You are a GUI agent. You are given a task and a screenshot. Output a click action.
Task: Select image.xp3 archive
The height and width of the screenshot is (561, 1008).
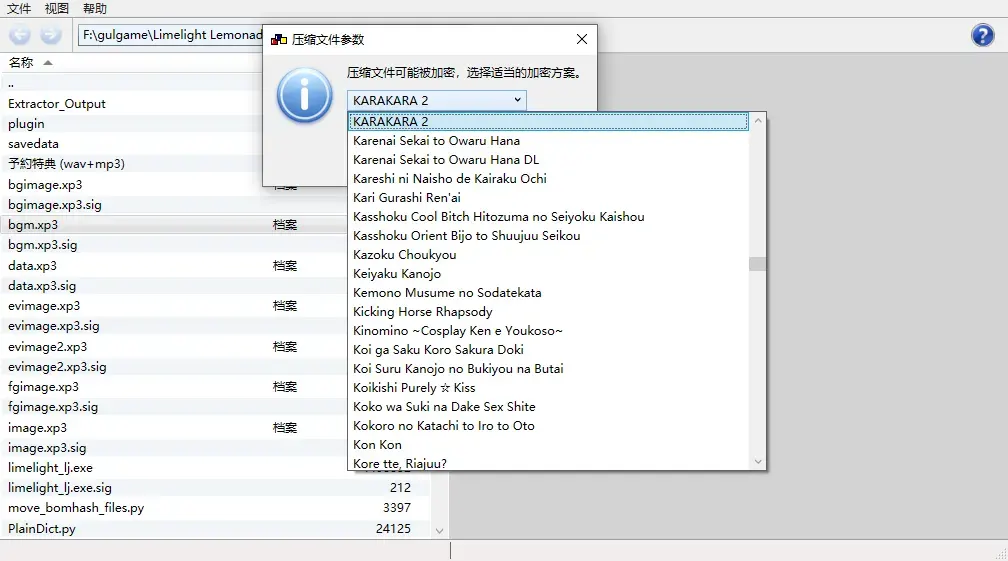(37, 427)
